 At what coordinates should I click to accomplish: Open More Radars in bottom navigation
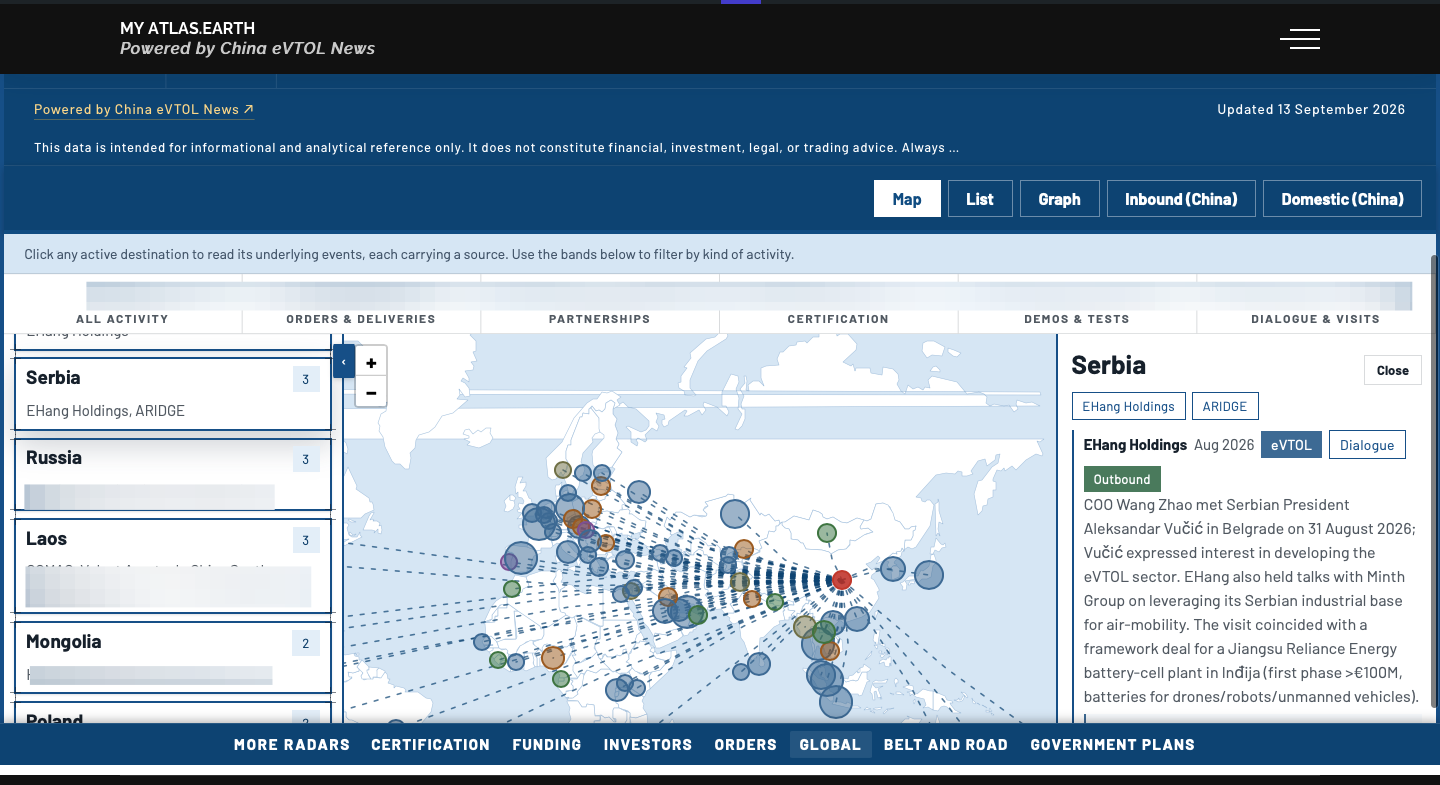click(292, 744)
